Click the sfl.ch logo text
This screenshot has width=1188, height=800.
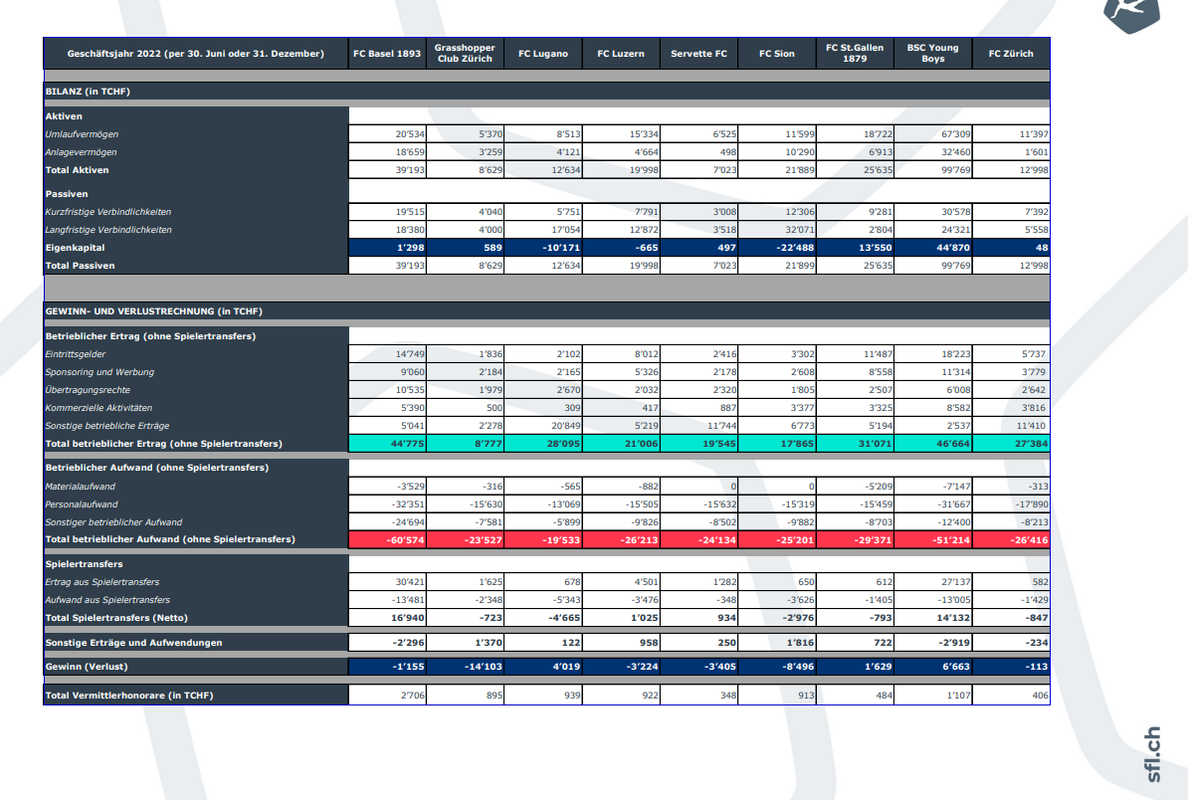tap(1152, 755)
